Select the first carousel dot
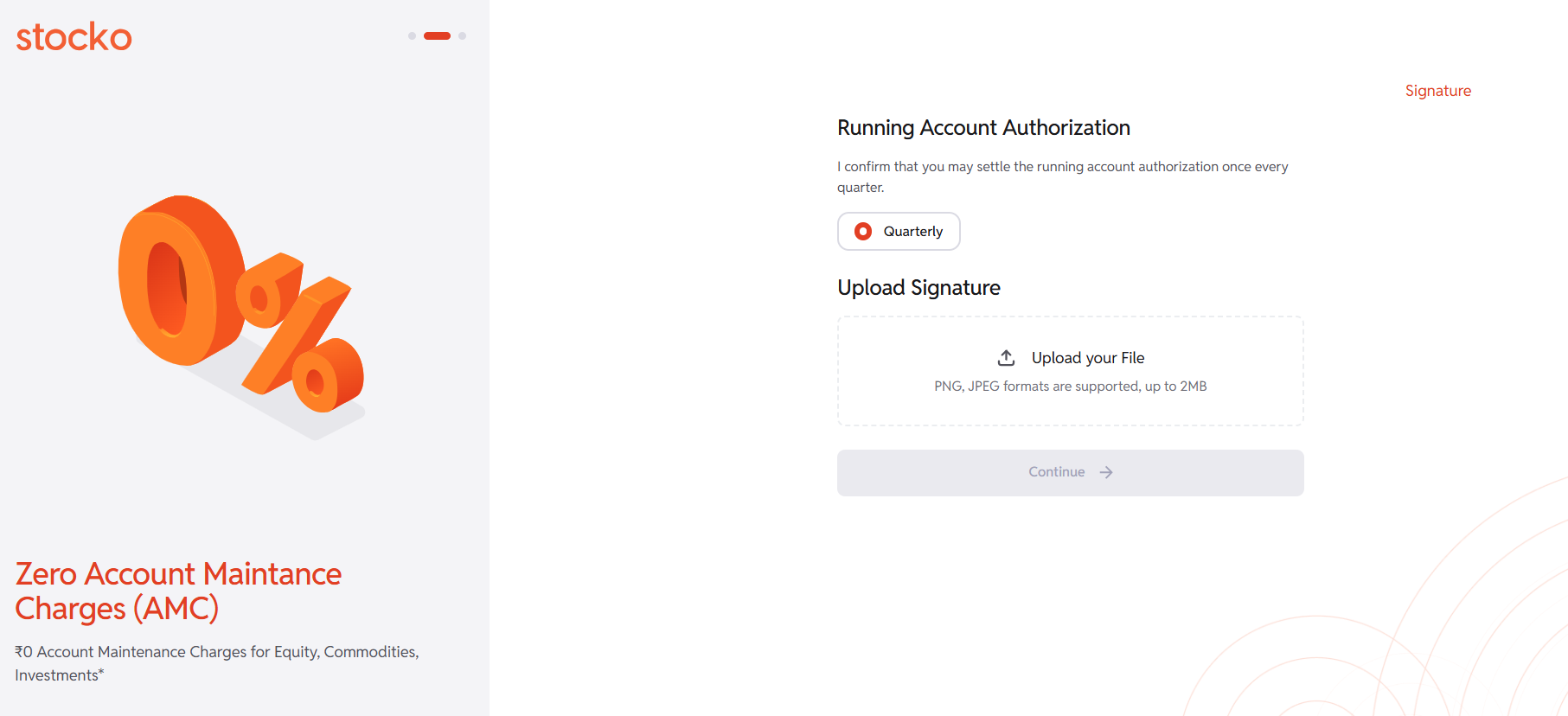1568x716 pixels. (412, 36)
